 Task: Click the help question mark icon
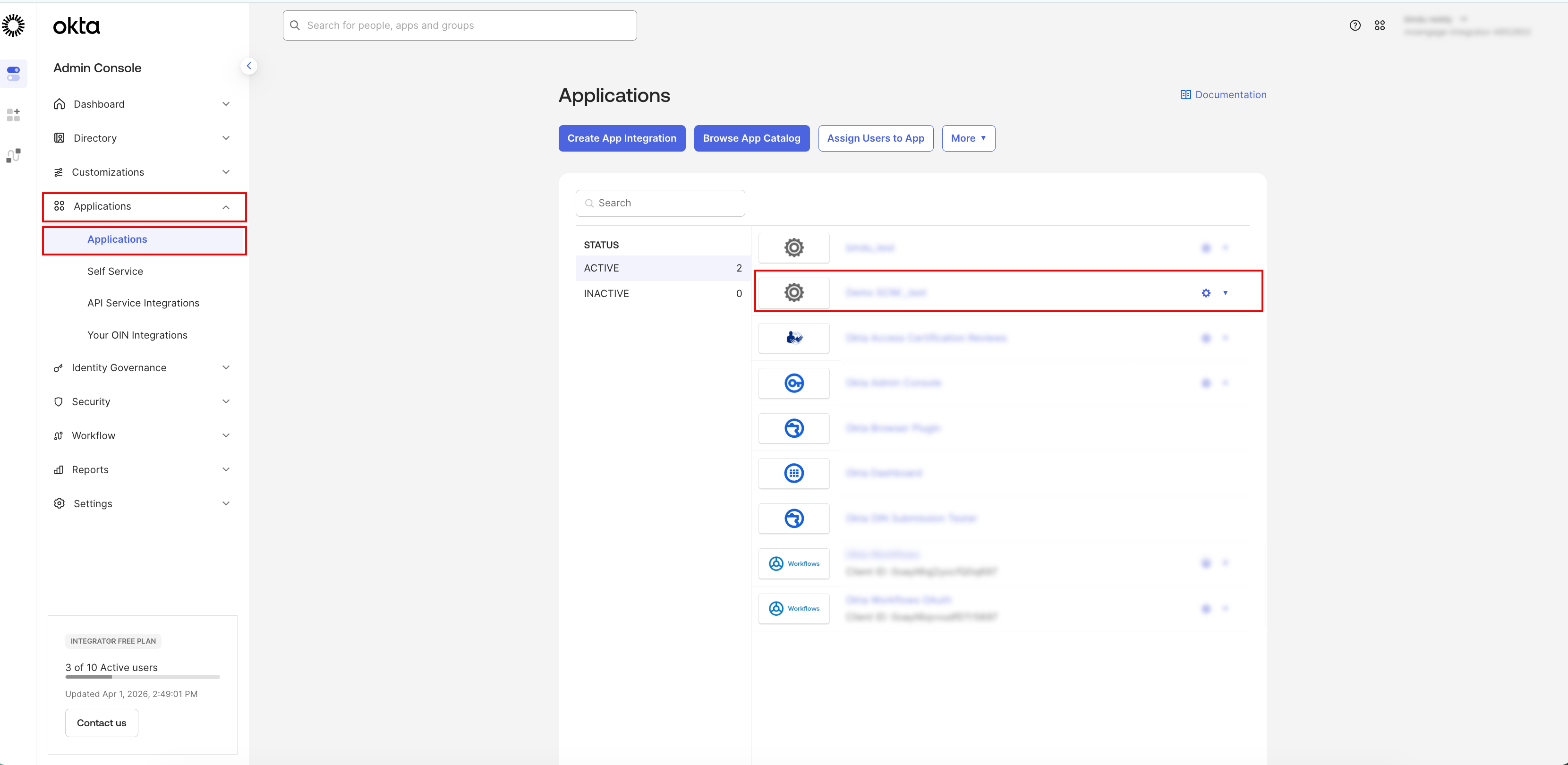click(x=1355, y=25)
